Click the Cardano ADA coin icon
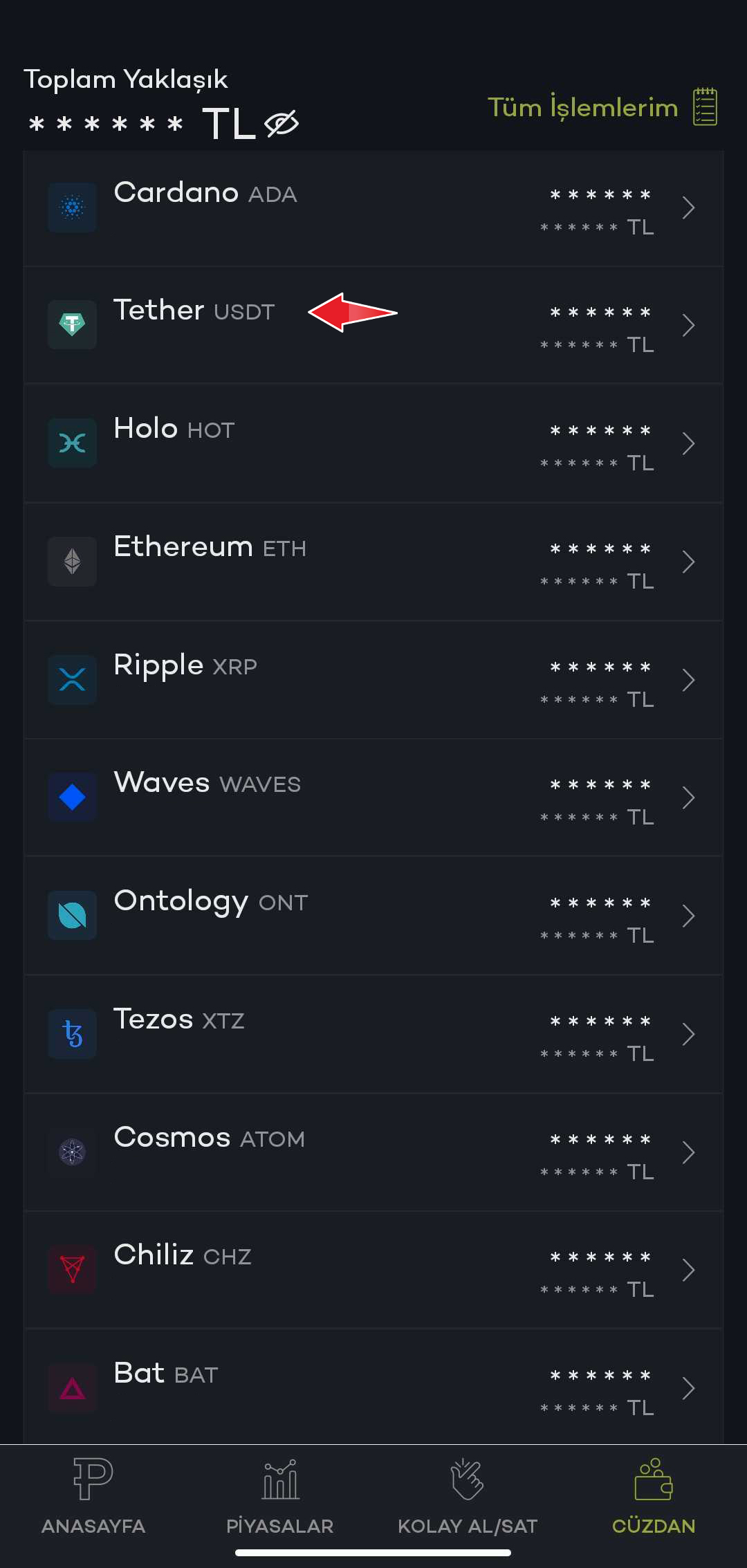 (72, 207)
